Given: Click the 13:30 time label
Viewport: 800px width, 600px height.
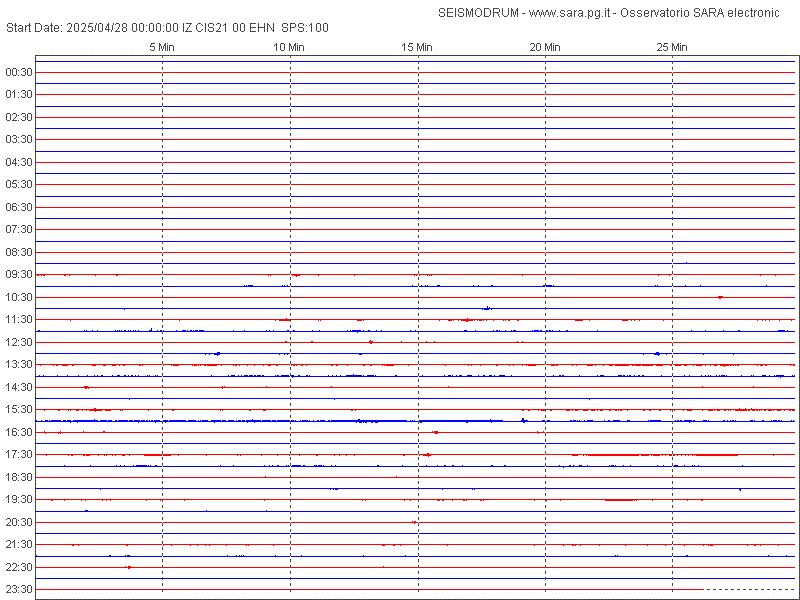Looking at the screenshot, I should (19, 364).
